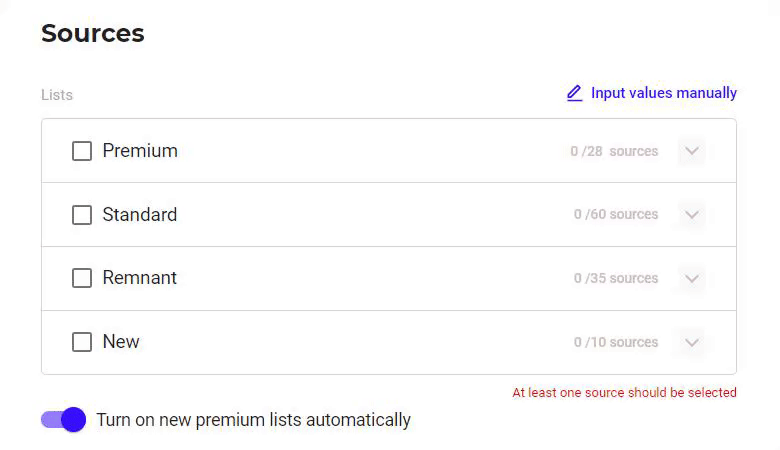Open the Remnant list dropdown arrow

point(691,278)
